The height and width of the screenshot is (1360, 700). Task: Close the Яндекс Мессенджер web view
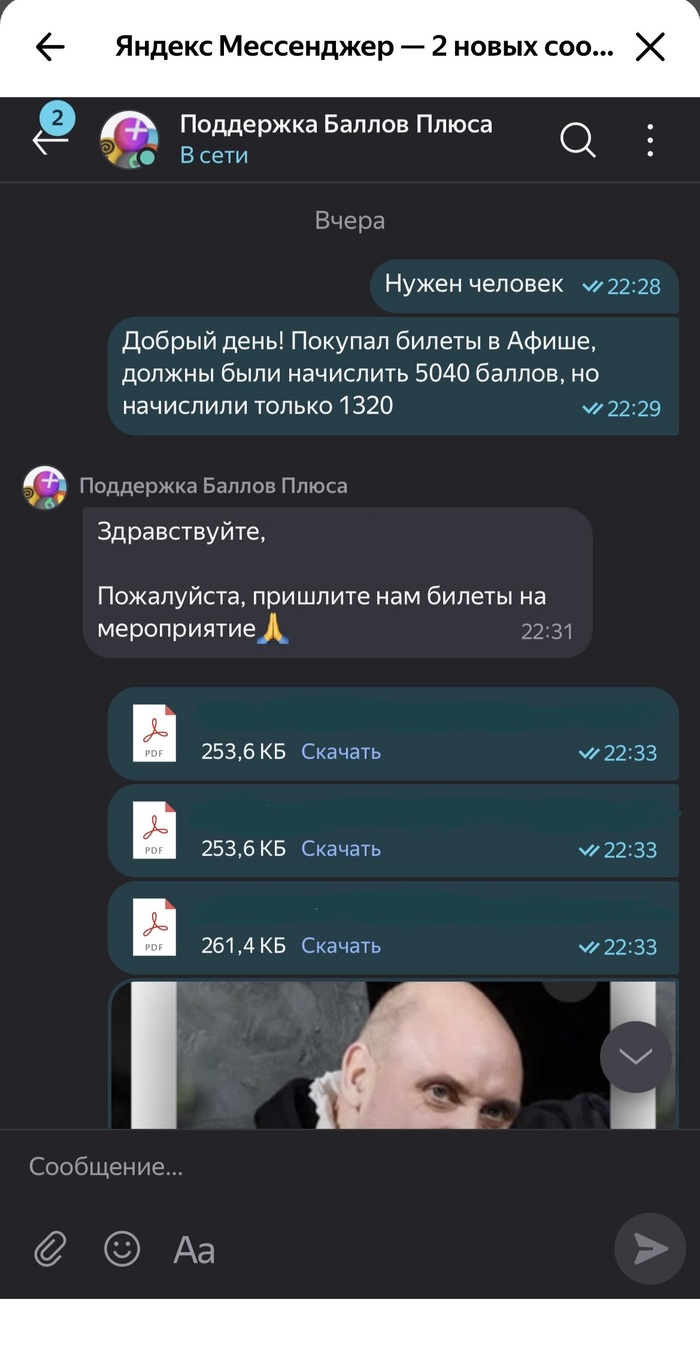click(x=651, y=47)
